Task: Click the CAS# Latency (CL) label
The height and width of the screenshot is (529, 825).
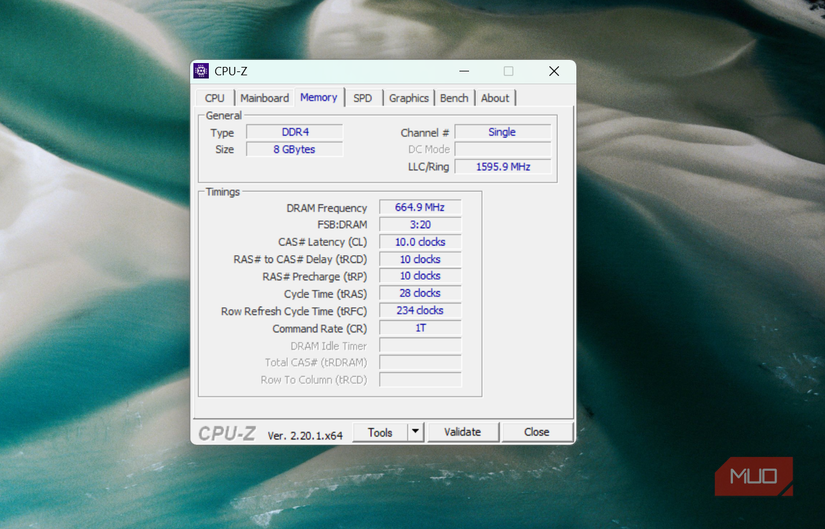Action: point(323,242)
